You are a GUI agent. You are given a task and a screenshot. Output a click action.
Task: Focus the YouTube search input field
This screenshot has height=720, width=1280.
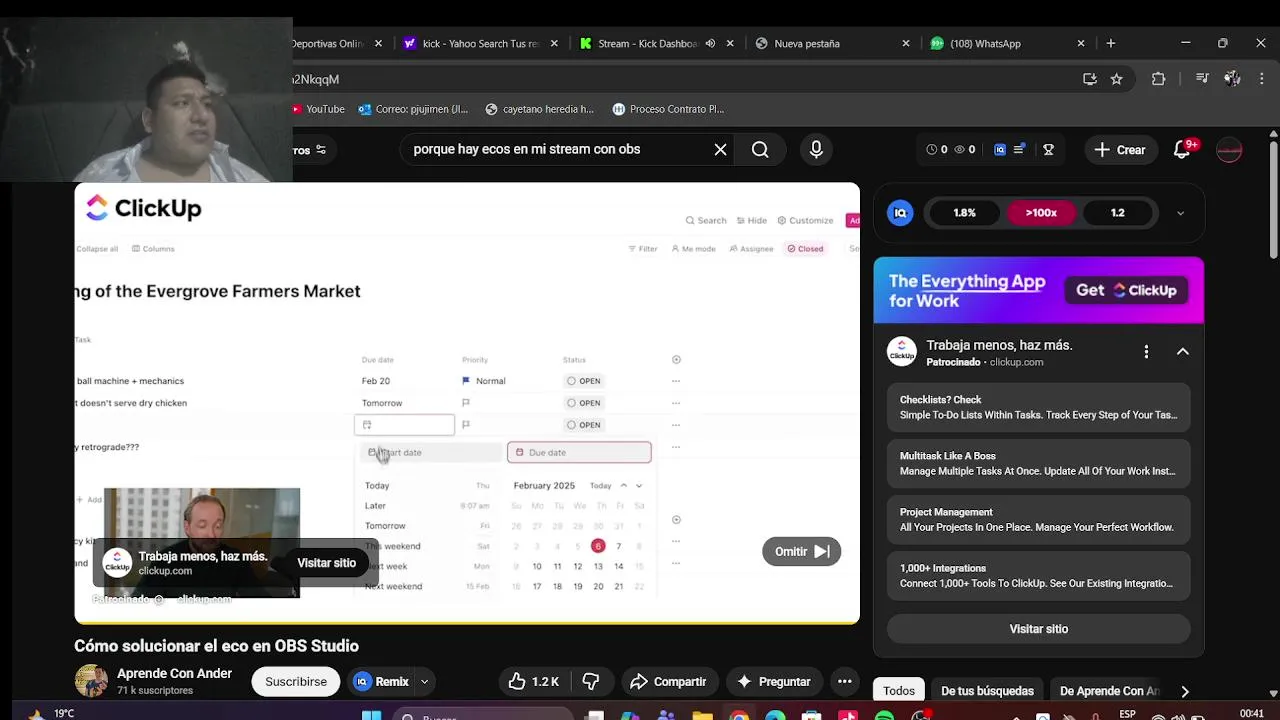(x=555, y=149)
